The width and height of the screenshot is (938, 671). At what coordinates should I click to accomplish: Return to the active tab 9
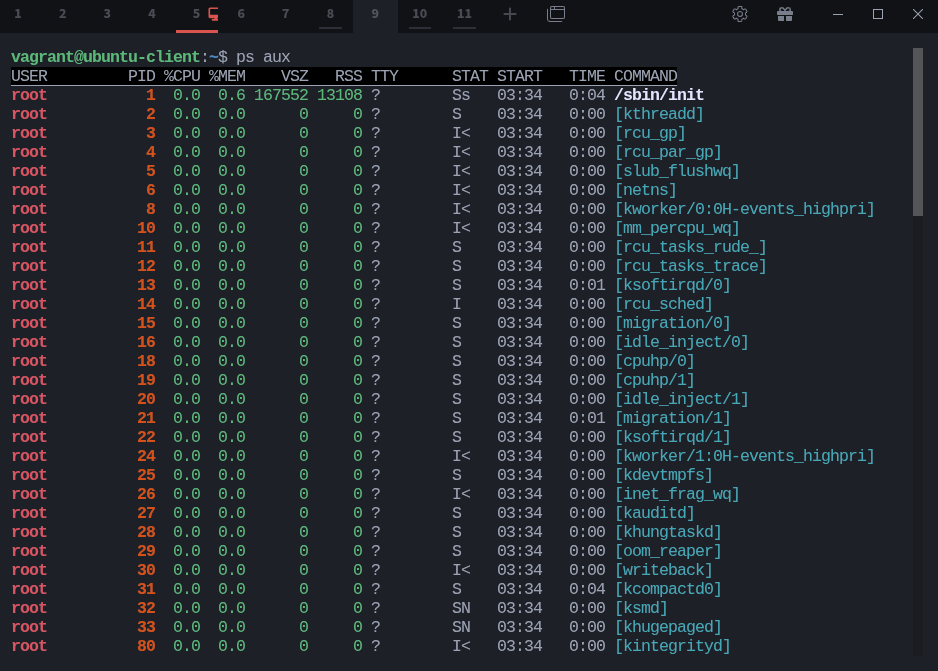(373, 15)
